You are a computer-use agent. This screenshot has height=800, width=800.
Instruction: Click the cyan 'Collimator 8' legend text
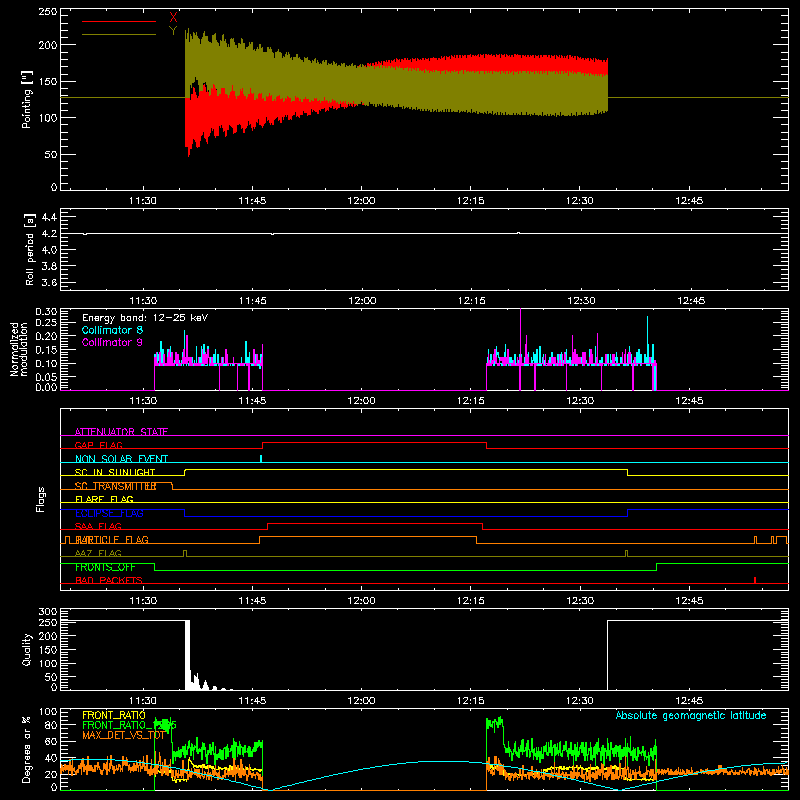[x=112, y=330]
